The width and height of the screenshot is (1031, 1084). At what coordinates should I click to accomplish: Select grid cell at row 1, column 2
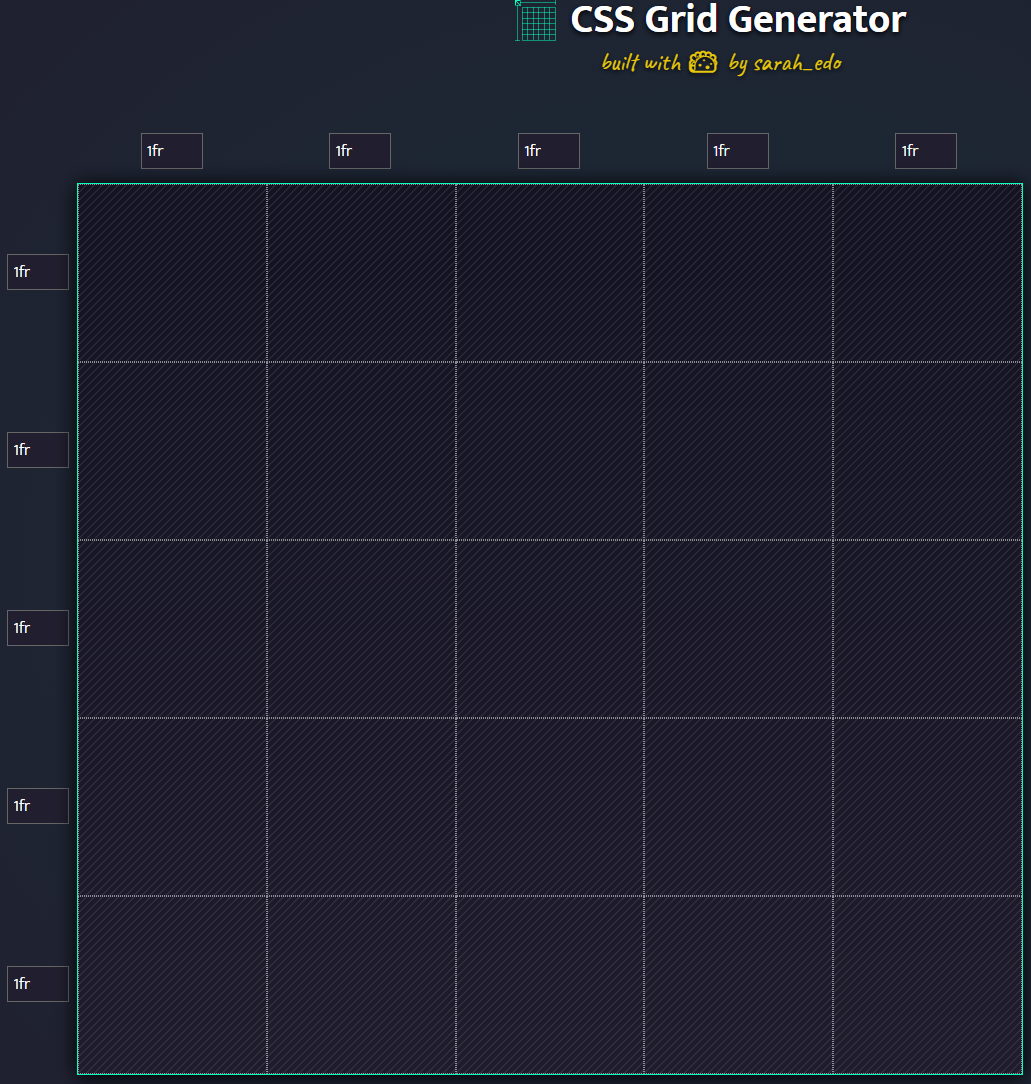[x=361, y=273]
